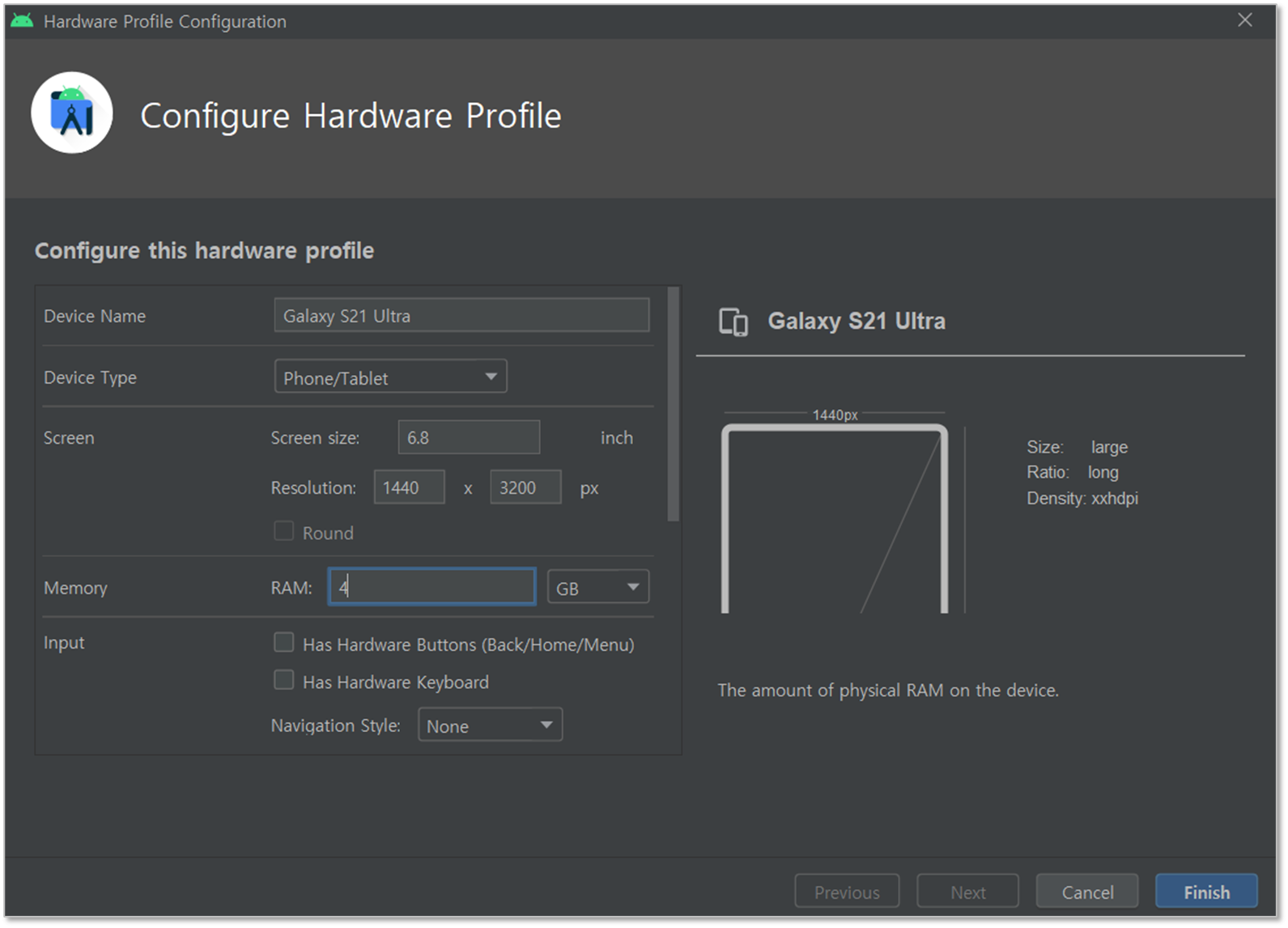Click the device screen preview outline
This screenshot has height=928, width=1288.
coord(835,518)
